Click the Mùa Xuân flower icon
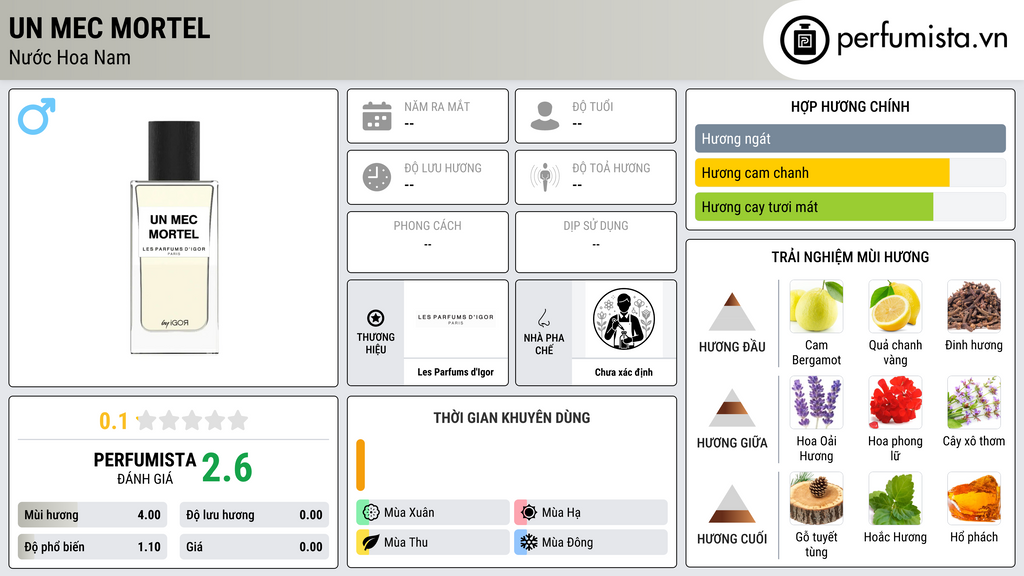The height and width of the screenshot is (576, 1024). click(371, 512)
